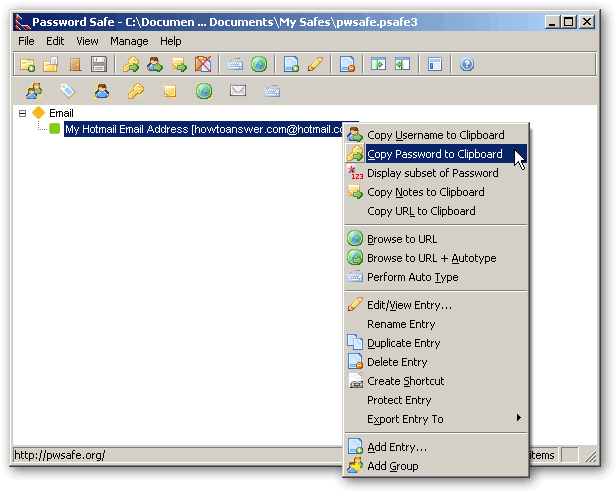This screenshot has width=616, height=493.
Task: Click the Clear Clipboard crossed-out icon
Action: [203, 64]
